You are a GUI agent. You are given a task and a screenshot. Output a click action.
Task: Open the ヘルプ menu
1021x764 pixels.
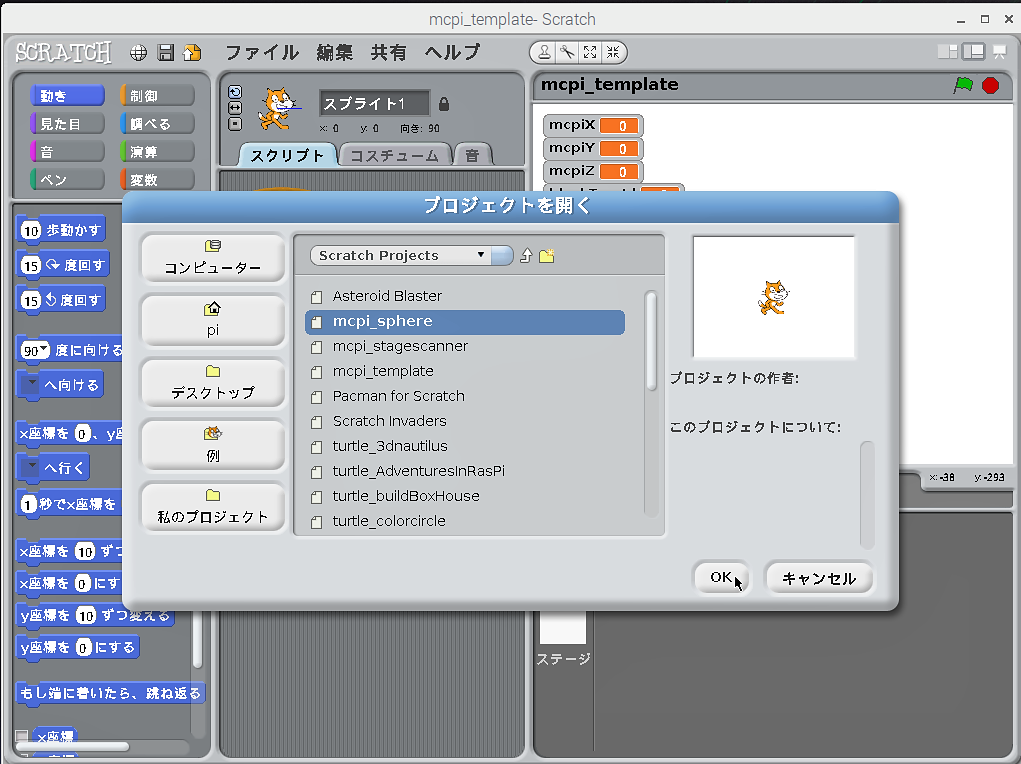point(453,52)
